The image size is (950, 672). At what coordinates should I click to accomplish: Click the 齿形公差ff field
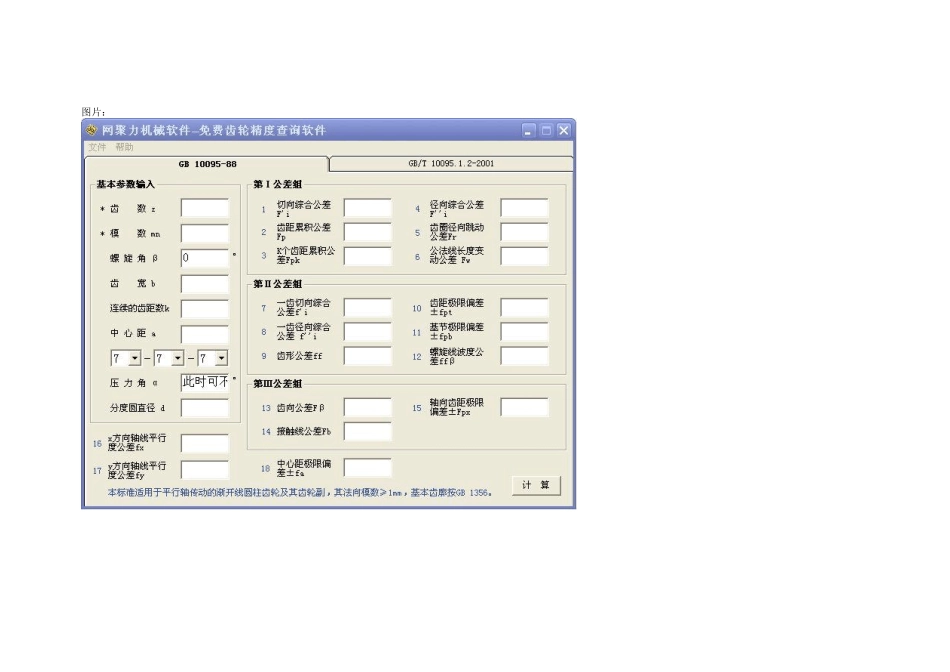pyautogui.click(x=368, y=356)
